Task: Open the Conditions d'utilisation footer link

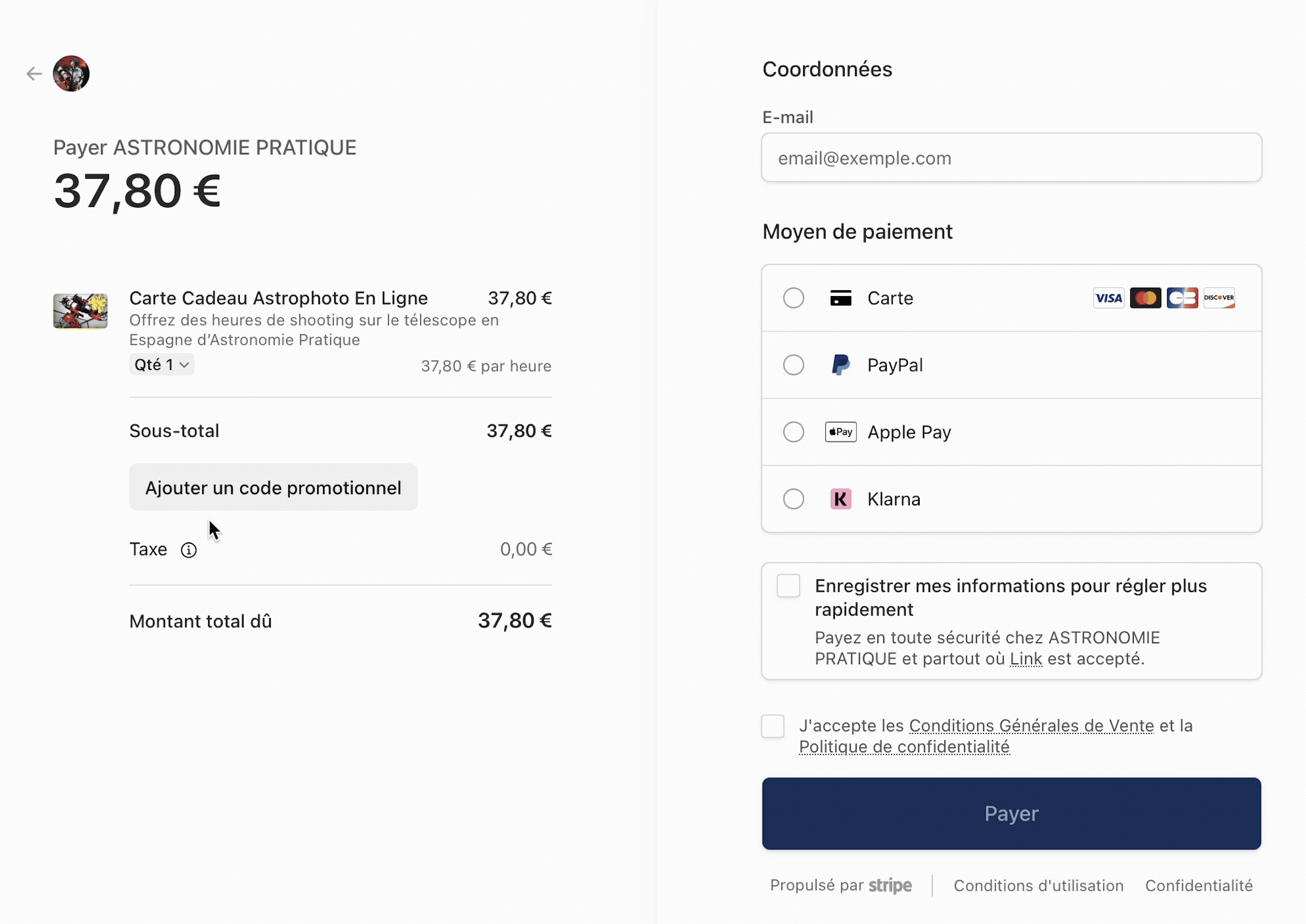Action: (x=1038, y=885)
